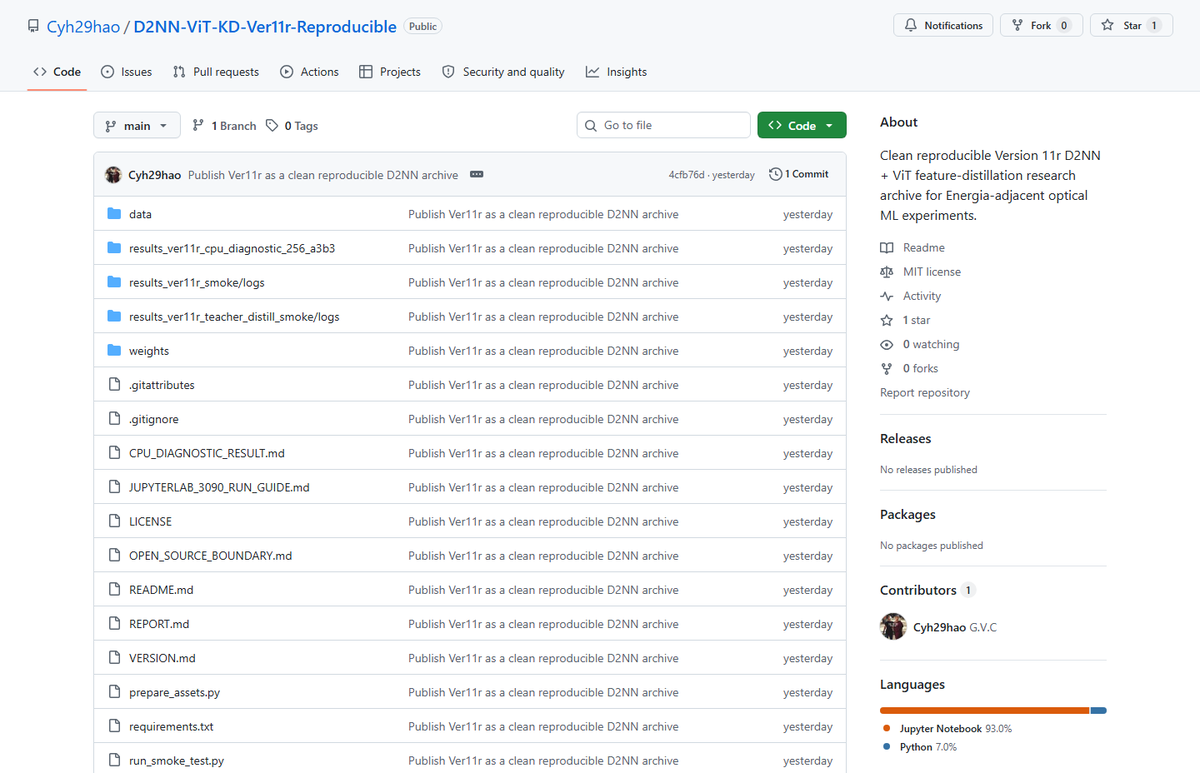Open the Issues tab
The height and width of the screenshot is (773, 1200).
coord(127,72)
